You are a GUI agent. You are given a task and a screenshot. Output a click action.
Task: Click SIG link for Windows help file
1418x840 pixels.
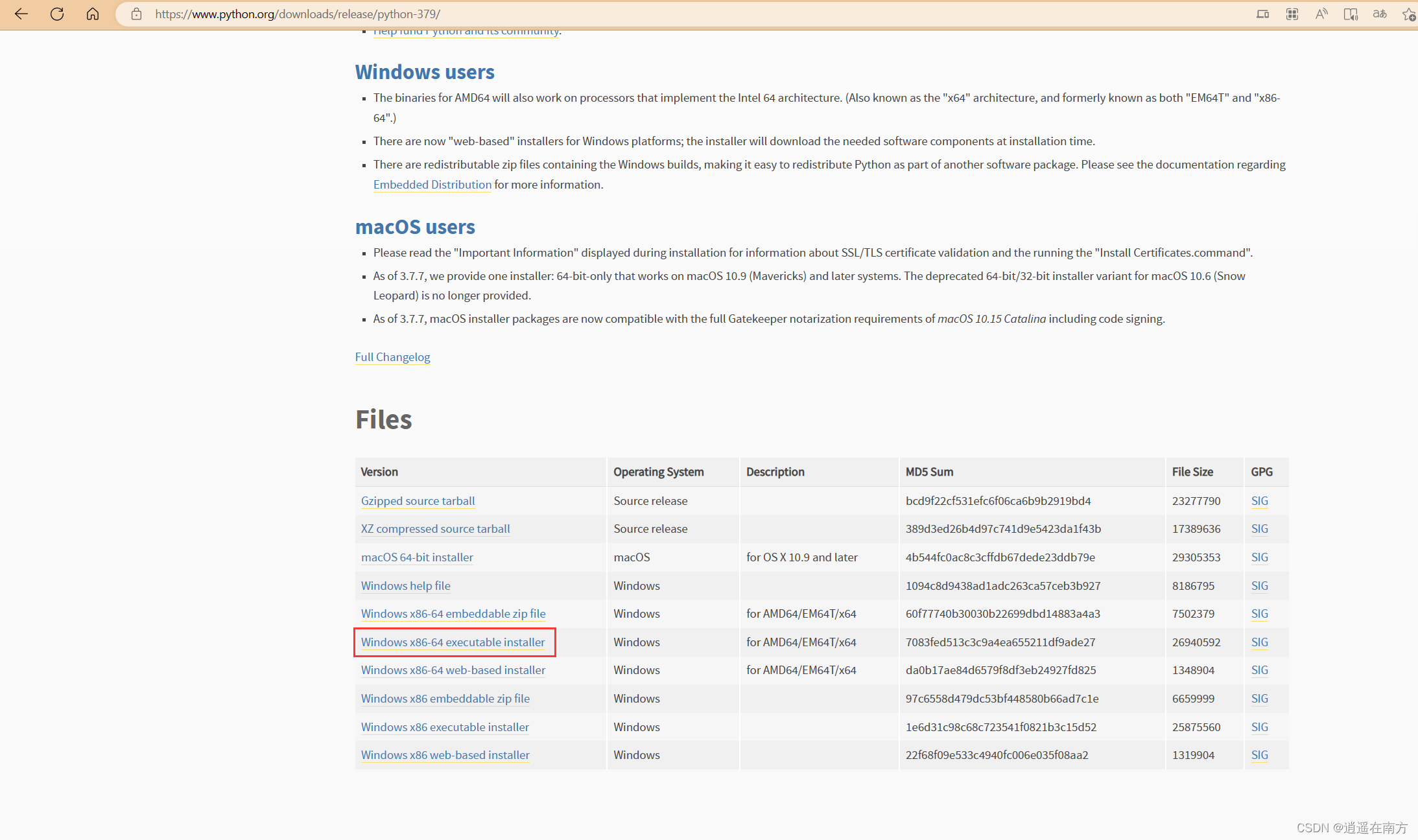tap(1259, 586)
